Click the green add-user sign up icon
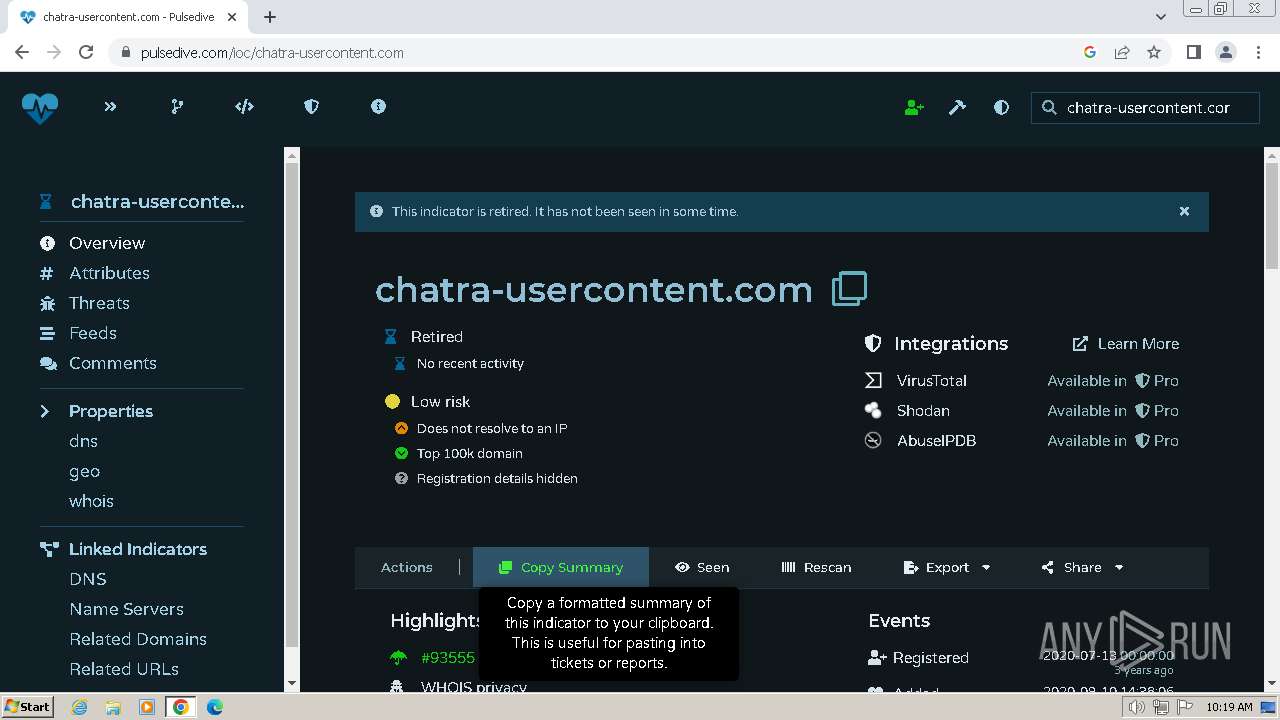 914,108
